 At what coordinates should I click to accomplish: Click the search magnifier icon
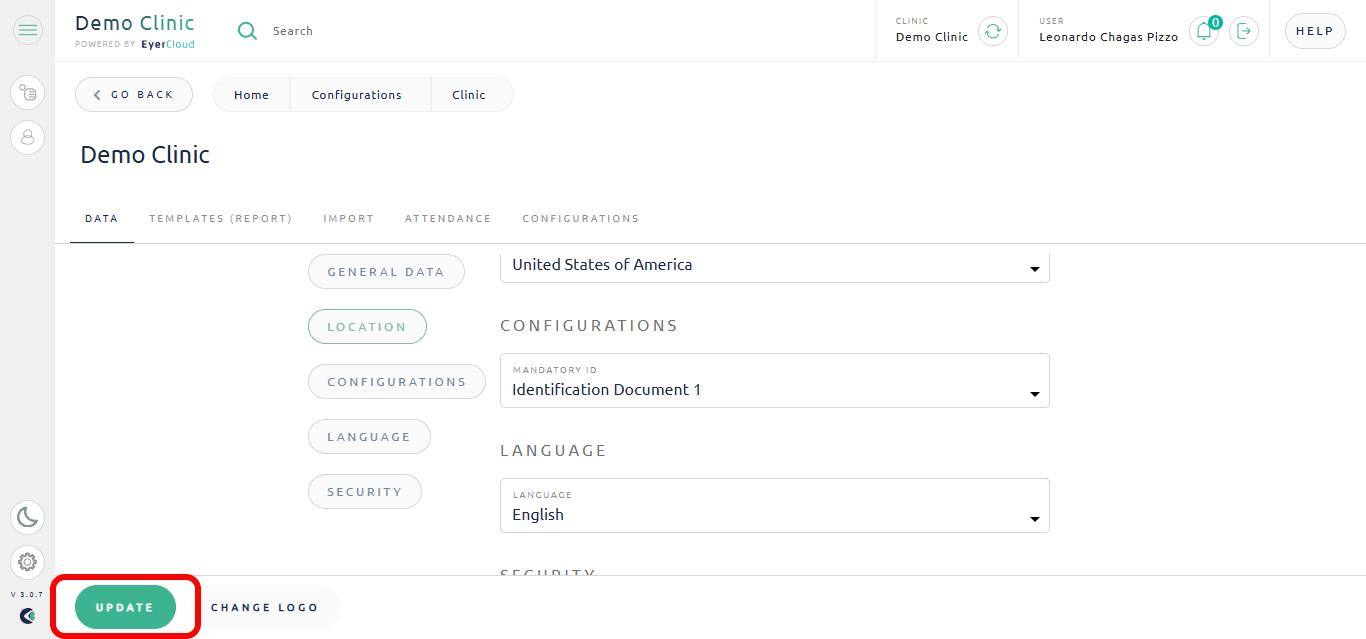(247, 31)
